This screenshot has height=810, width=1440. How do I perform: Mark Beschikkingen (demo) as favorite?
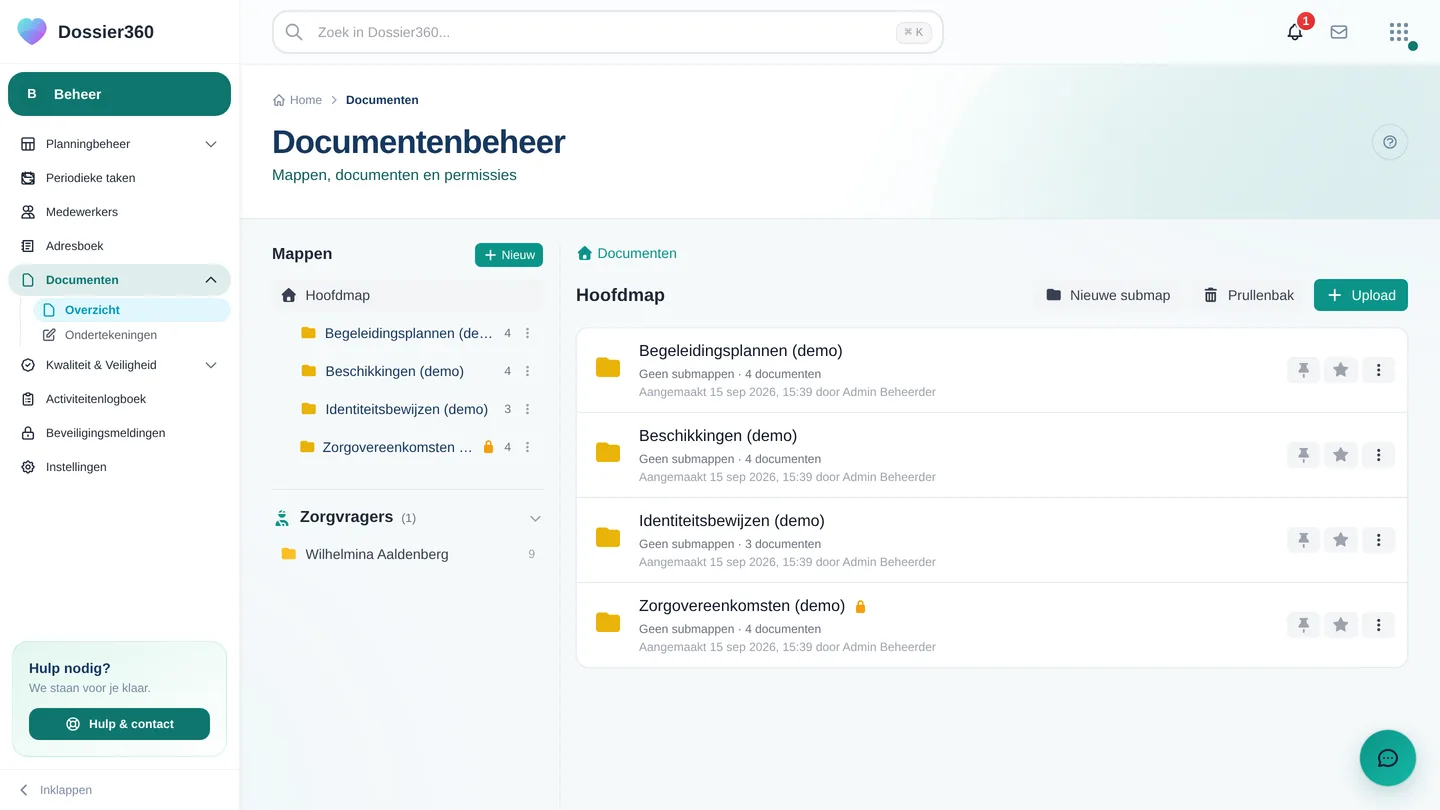click(1341, 455)
